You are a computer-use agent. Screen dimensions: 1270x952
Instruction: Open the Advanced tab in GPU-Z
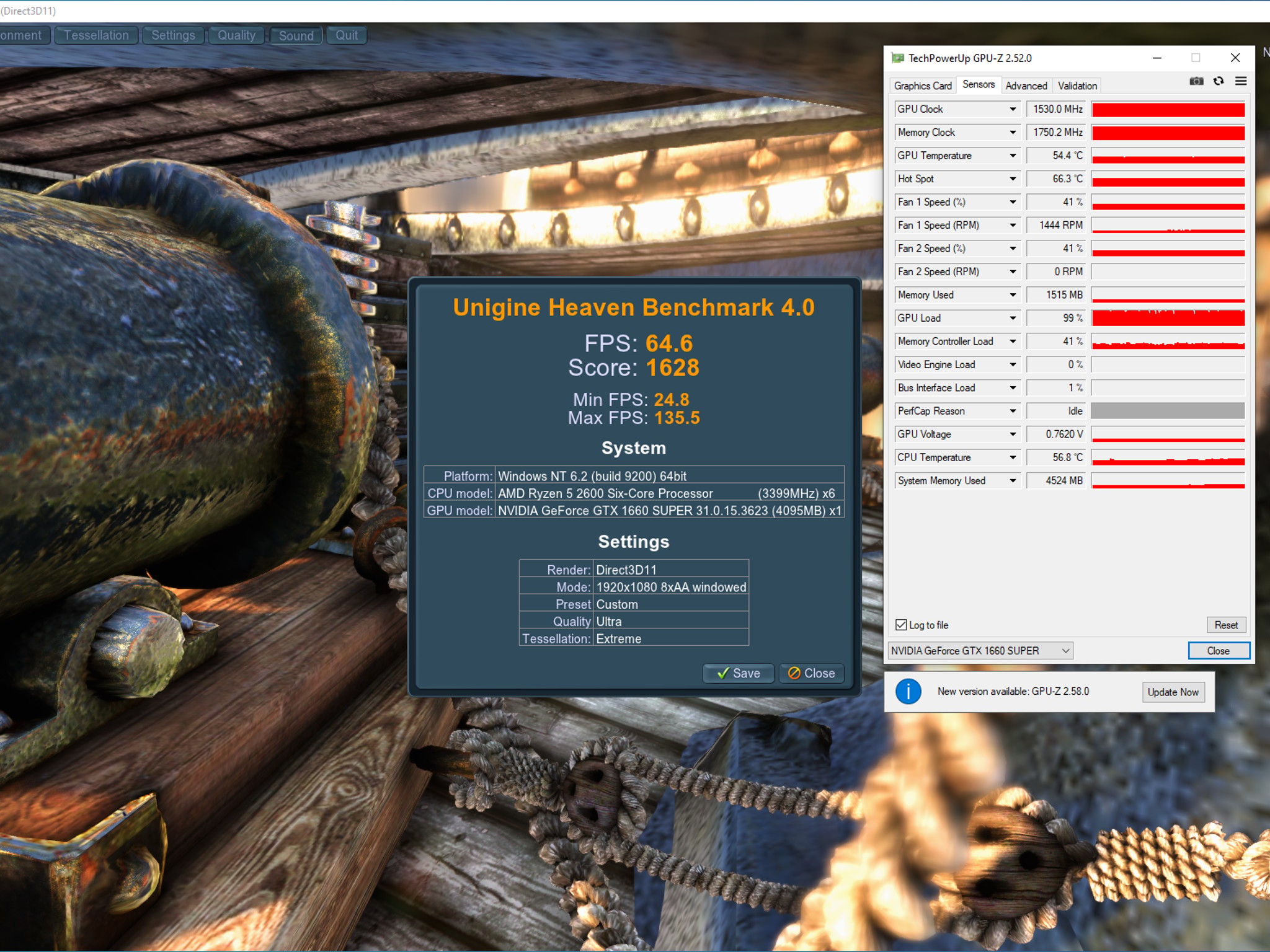coord(1026,86)
